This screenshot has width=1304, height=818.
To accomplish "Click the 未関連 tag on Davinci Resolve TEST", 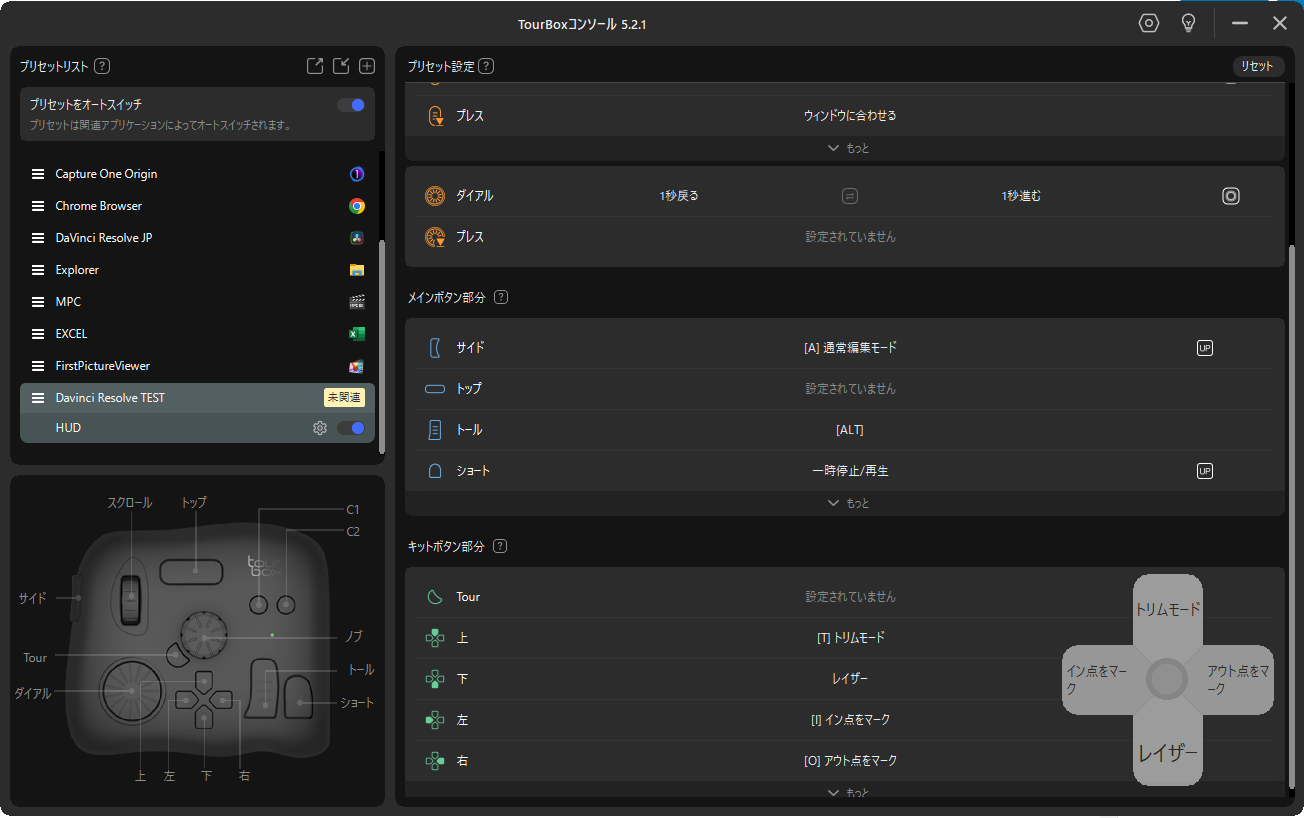I will click(344, 398).
